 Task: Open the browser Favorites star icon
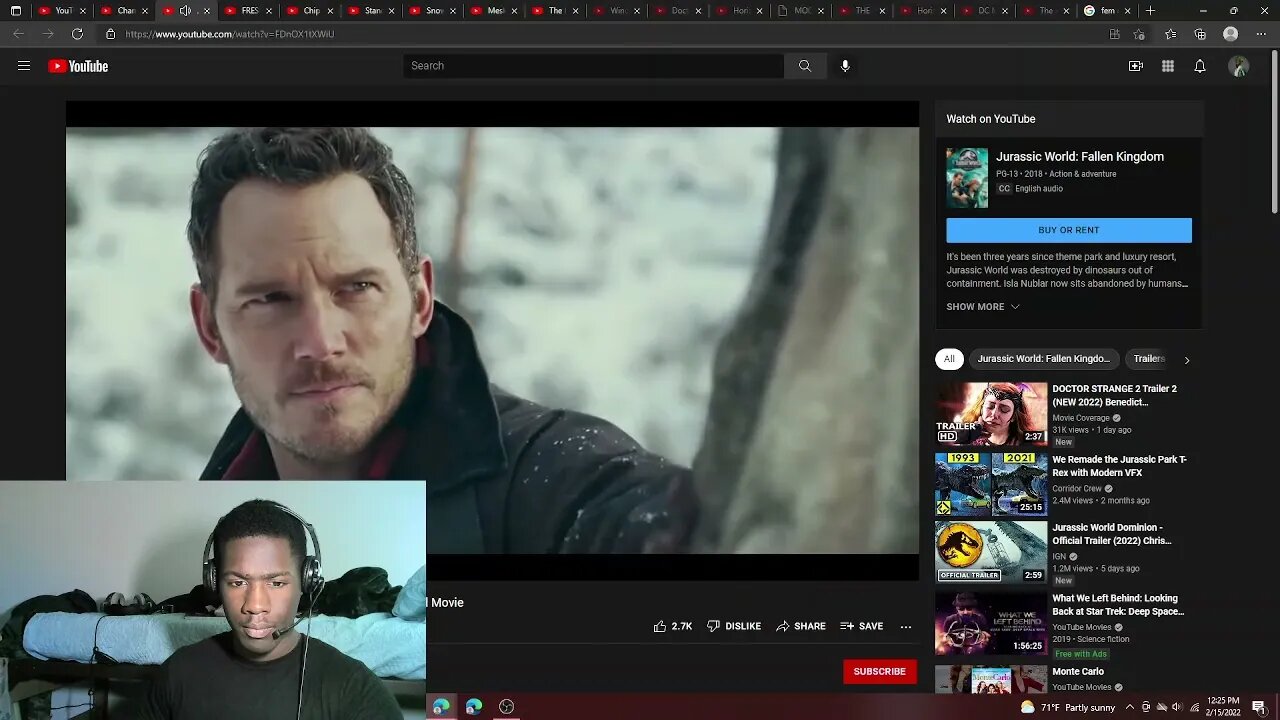click(x=1170, y=34)
